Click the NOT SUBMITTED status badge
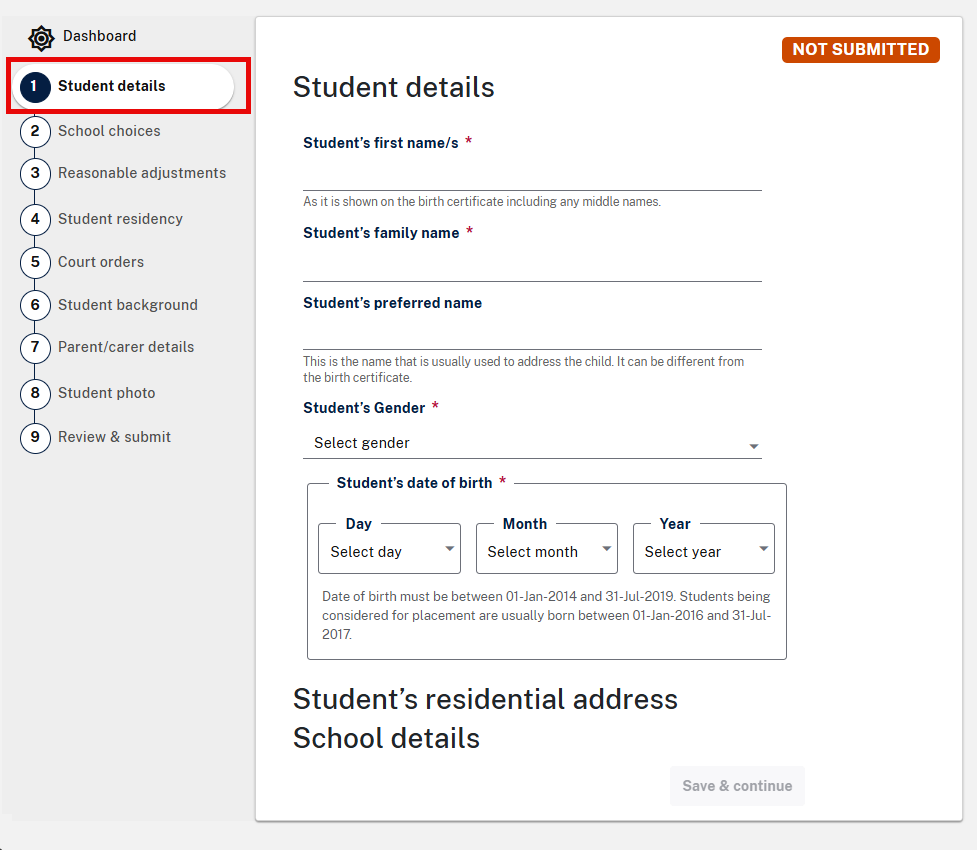Screen dimensions: 977x850 (860, 50)
